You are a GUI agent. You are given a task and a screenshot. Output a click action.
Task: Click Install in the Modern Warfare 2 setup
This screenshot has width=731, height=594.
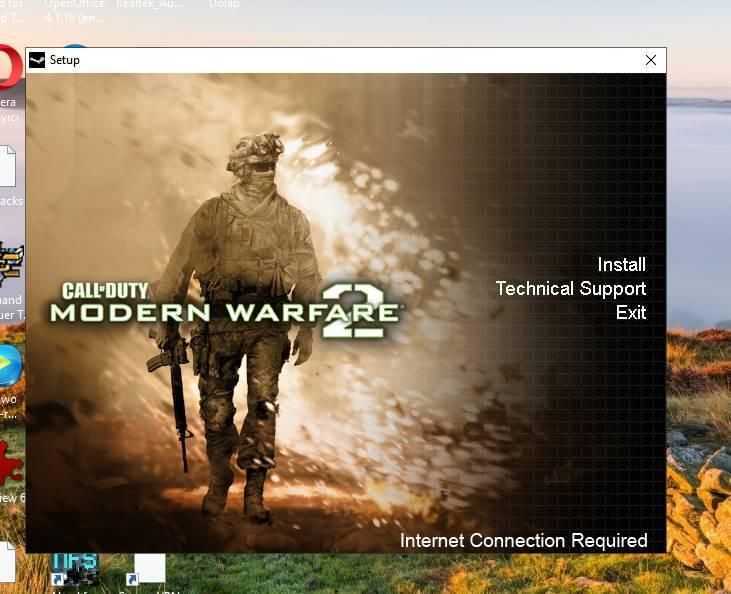(x=621, y=265)
